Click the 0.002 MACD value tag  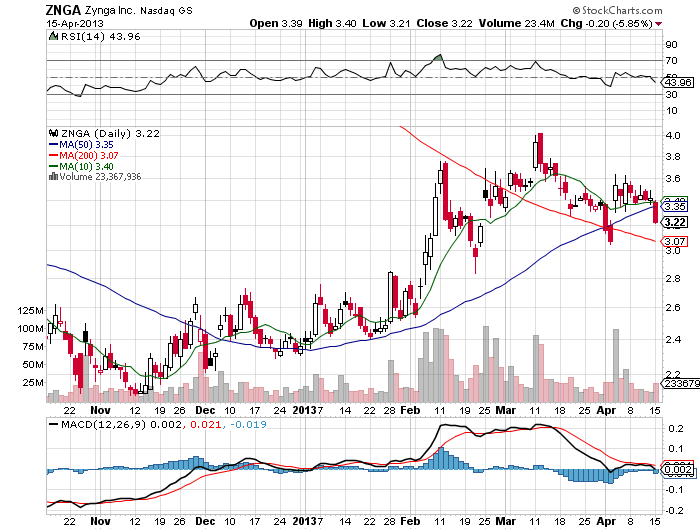(678, 470)
